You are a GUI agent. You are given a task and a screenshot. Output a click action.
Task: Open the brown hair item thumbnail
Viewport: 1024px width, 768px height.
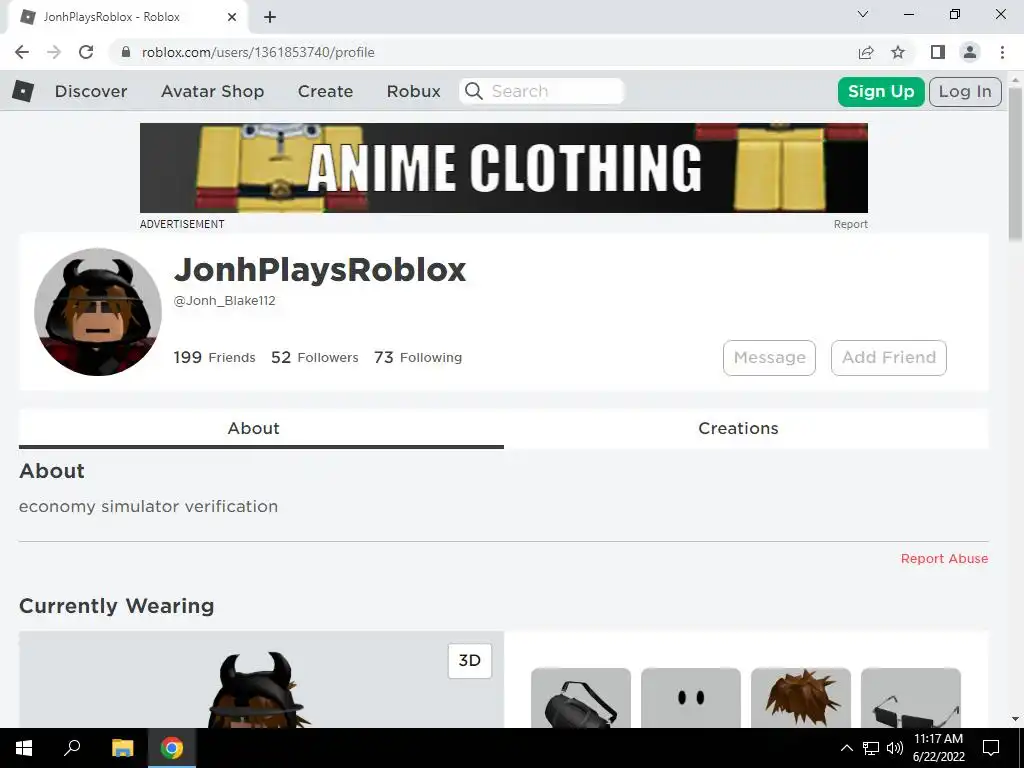click(x=801, y=697)
